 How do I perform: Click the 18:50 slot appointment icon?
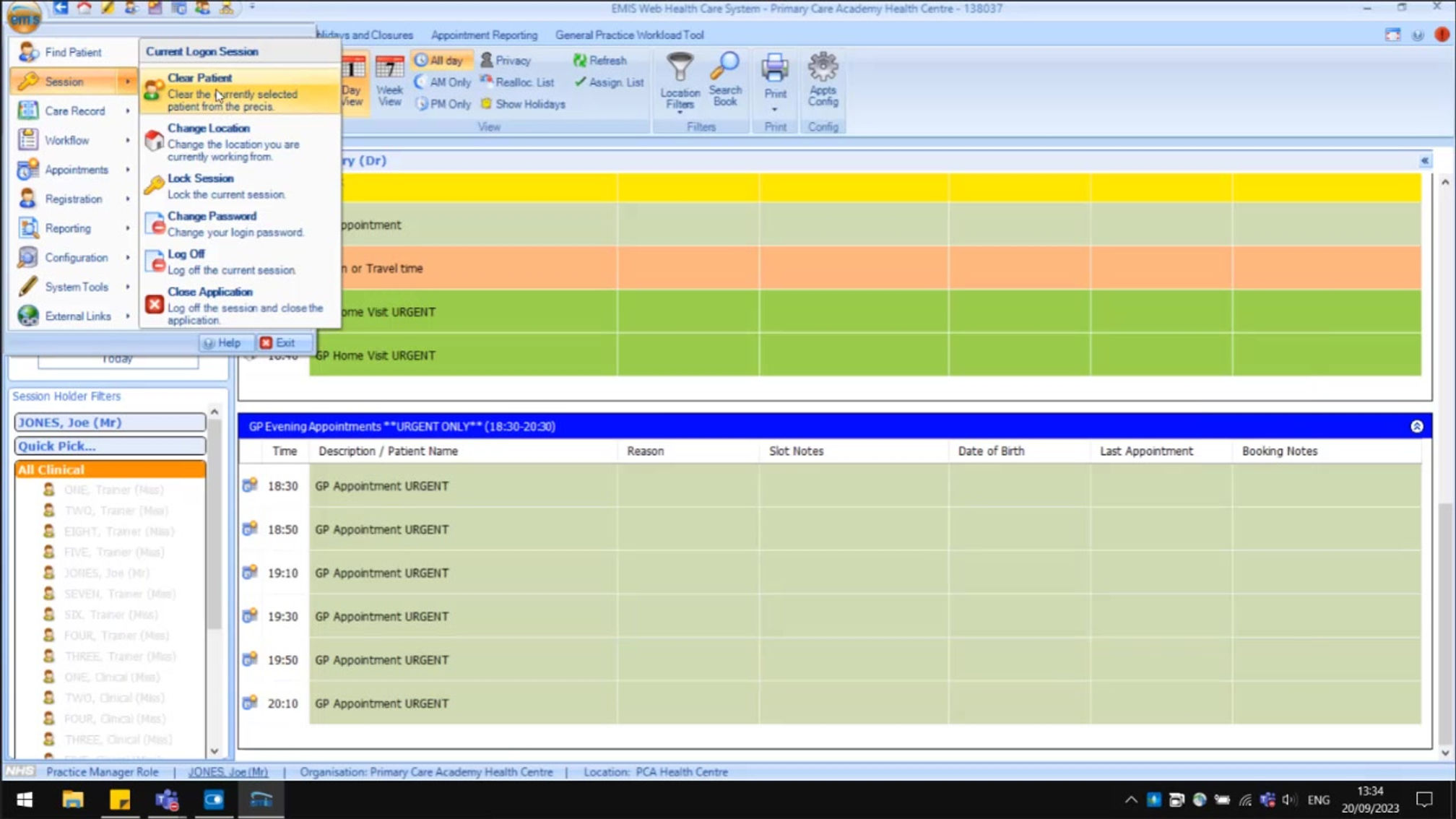[x=250, y=529]
